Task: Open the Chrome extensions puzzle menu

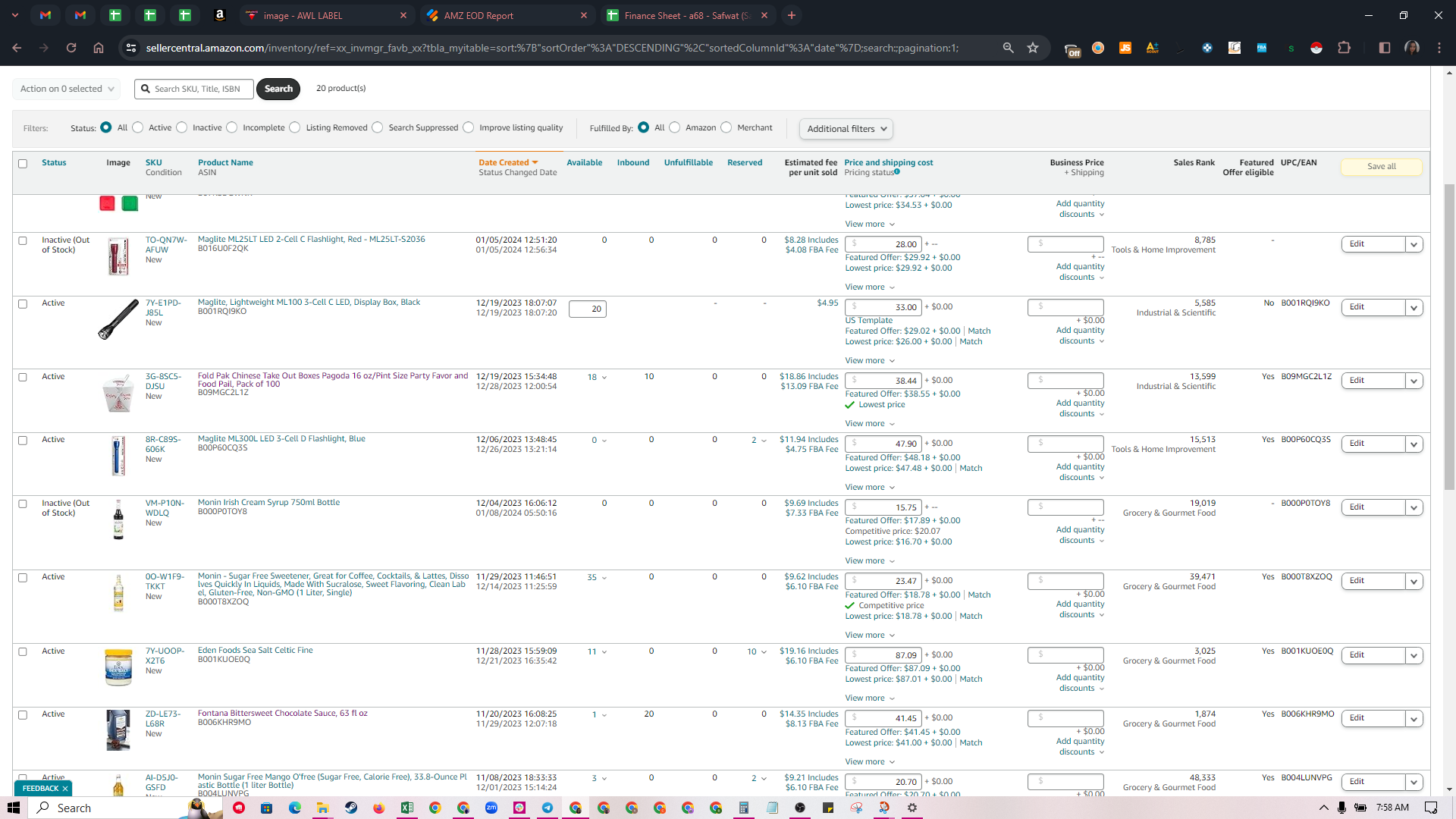Action: [x=1344, y=48]
